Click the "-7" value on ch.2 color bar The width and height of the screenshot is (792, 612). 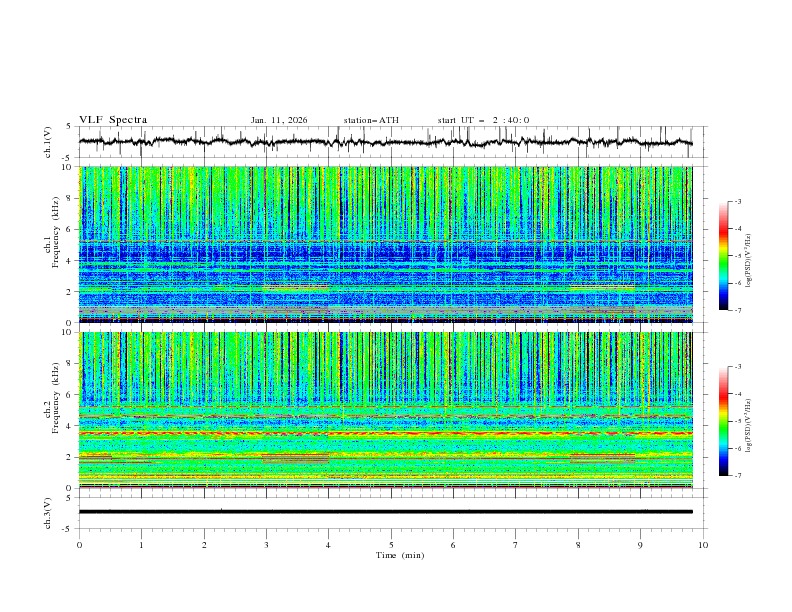737,476
